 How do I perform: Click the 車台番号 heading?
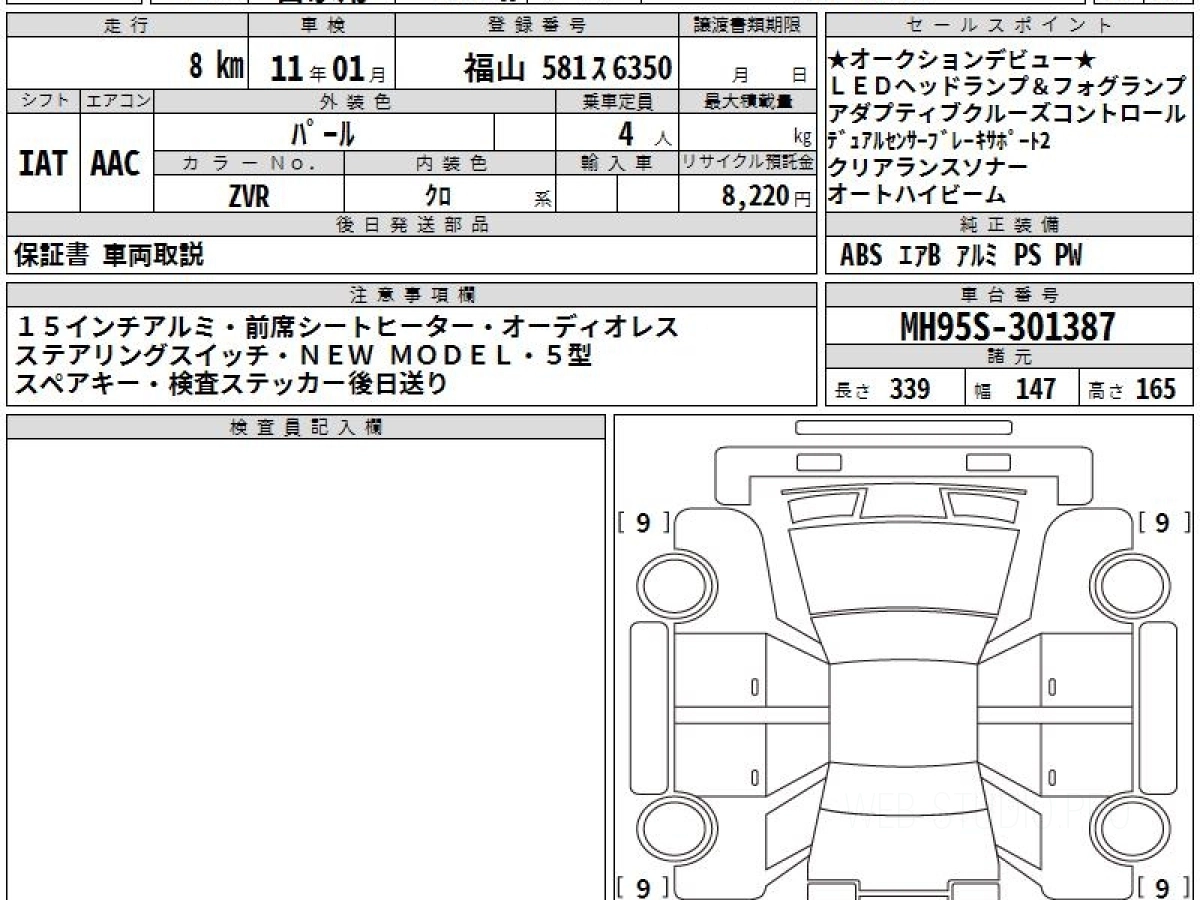tap(1009, 294)
